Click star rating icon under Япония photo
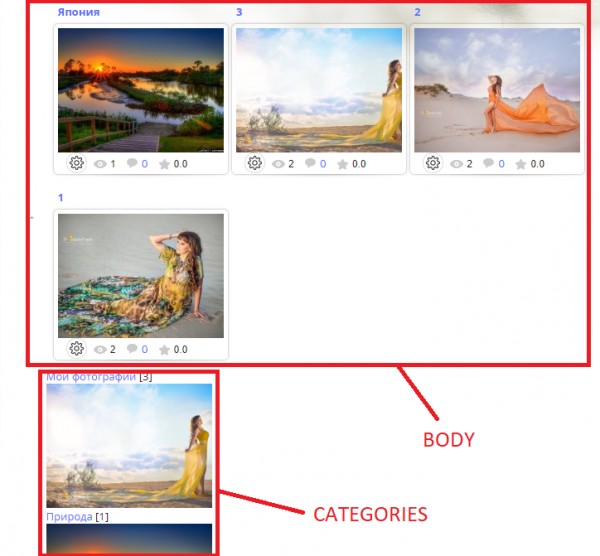The image size is (600, 556). coord(164,164)
